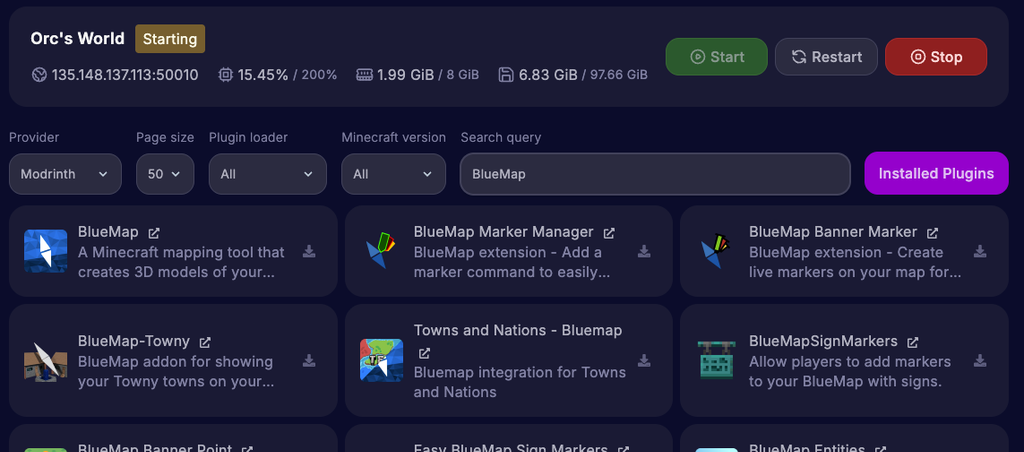Click the BlueMapSignMarkers plugin logo
This screenshot has width=1024, height=452.
pos(716,361)
